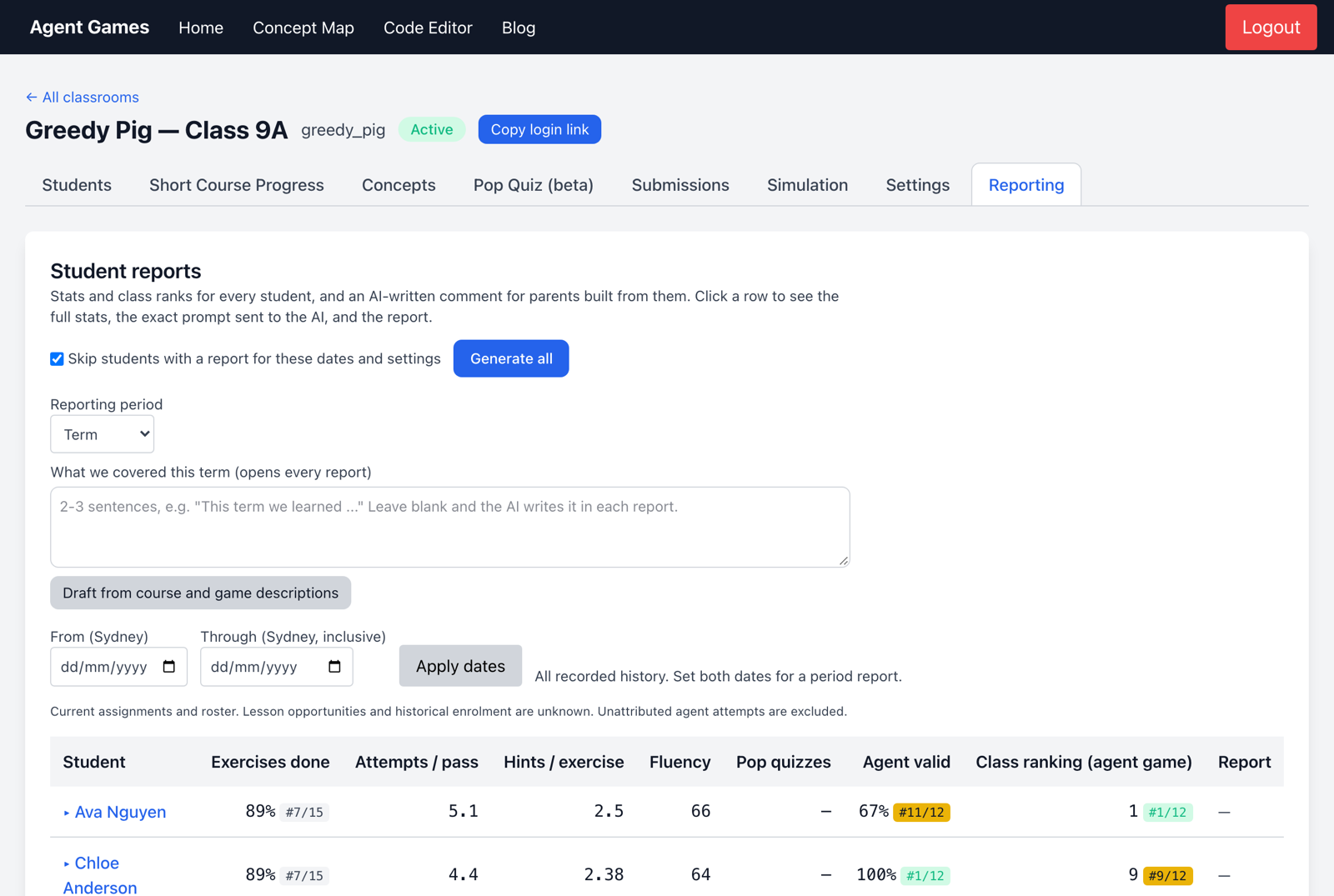Click the Student column header

point(94,762)
